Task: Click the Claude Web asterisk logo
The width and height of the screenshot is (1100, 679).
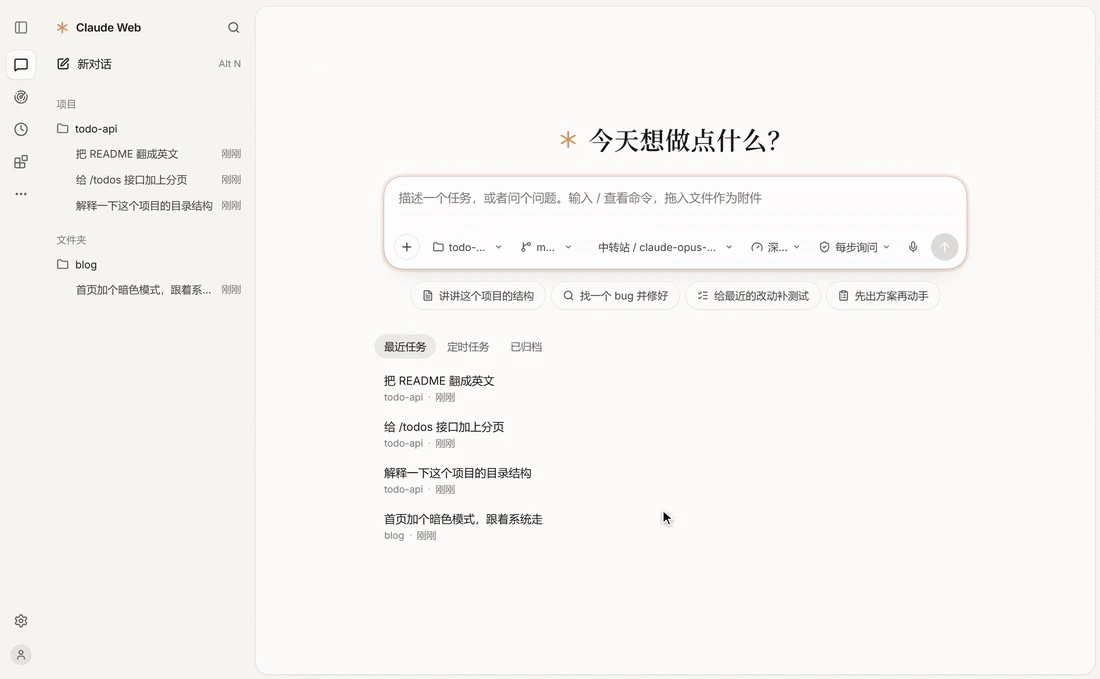Action: tap(62, 27)
